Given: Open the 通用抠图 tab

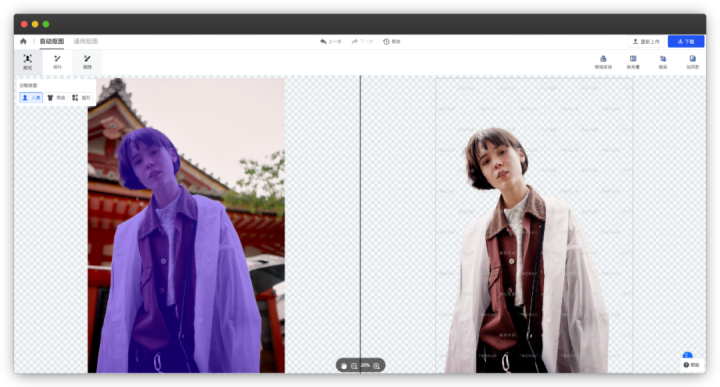Looking at the screenshot, I should pyautogui.click(x=86, y=41).
